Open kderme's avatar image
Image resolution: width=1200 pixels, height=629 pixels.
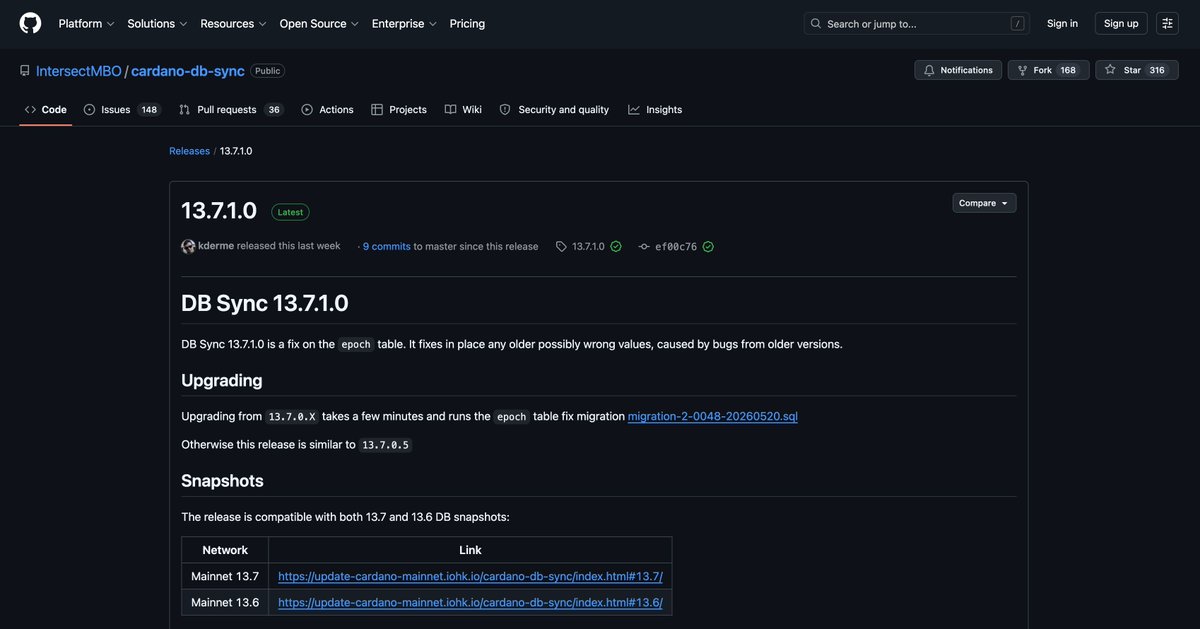tap(188, 246)
